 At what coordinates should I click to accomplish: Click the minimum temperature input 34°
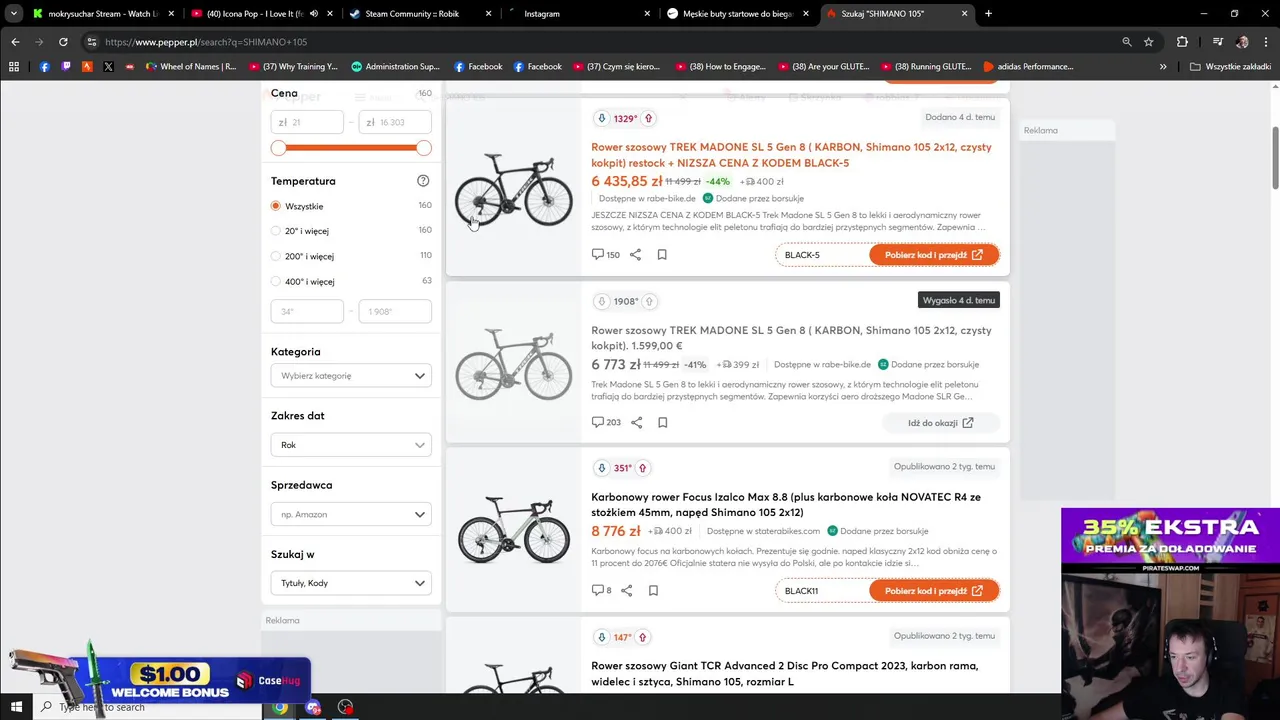(307, 311)
